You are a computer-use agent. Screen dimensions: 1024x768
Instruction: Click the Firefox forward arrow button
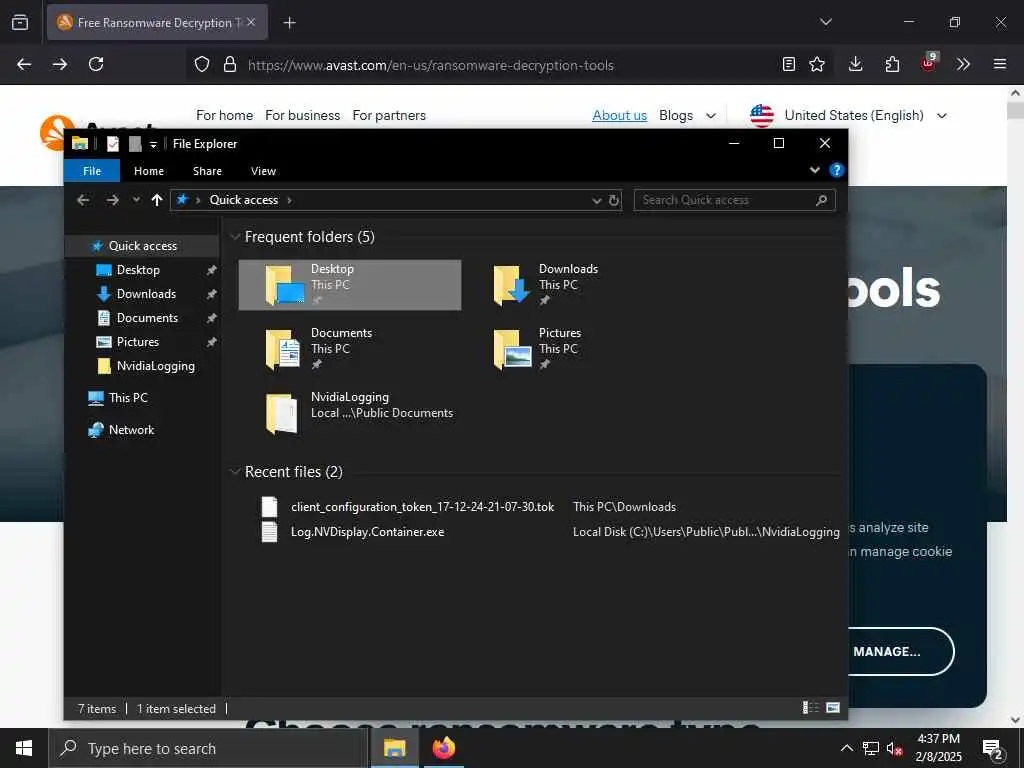[x=60, y=64]
